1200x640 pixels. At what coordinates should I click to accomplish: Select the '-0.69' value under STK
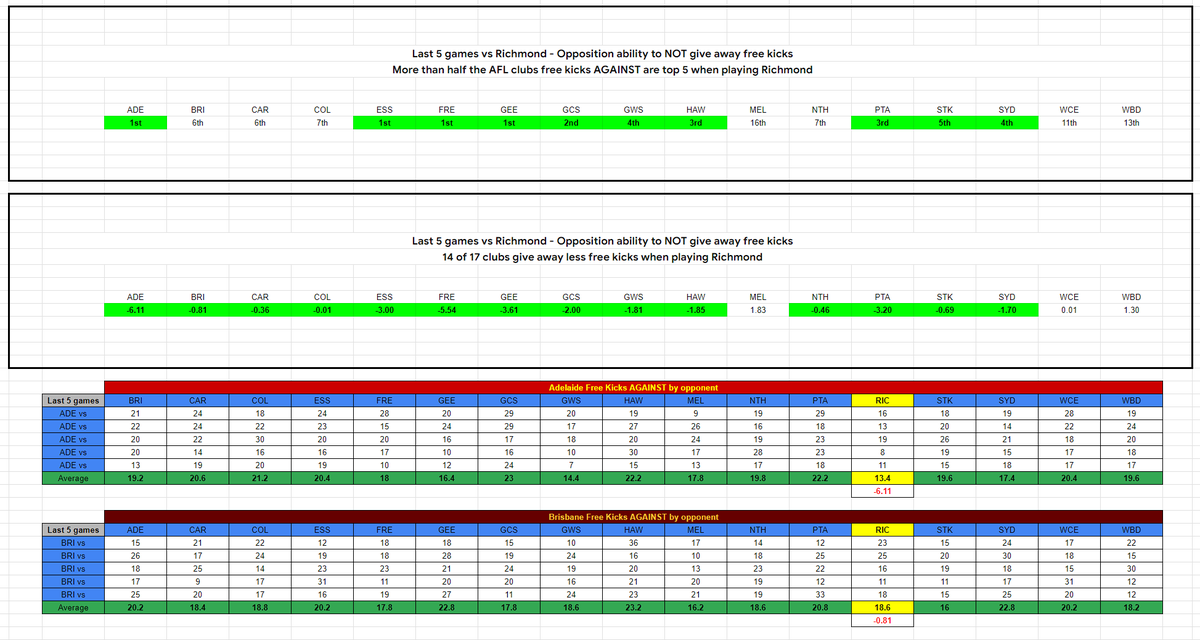tap(945, 310)
